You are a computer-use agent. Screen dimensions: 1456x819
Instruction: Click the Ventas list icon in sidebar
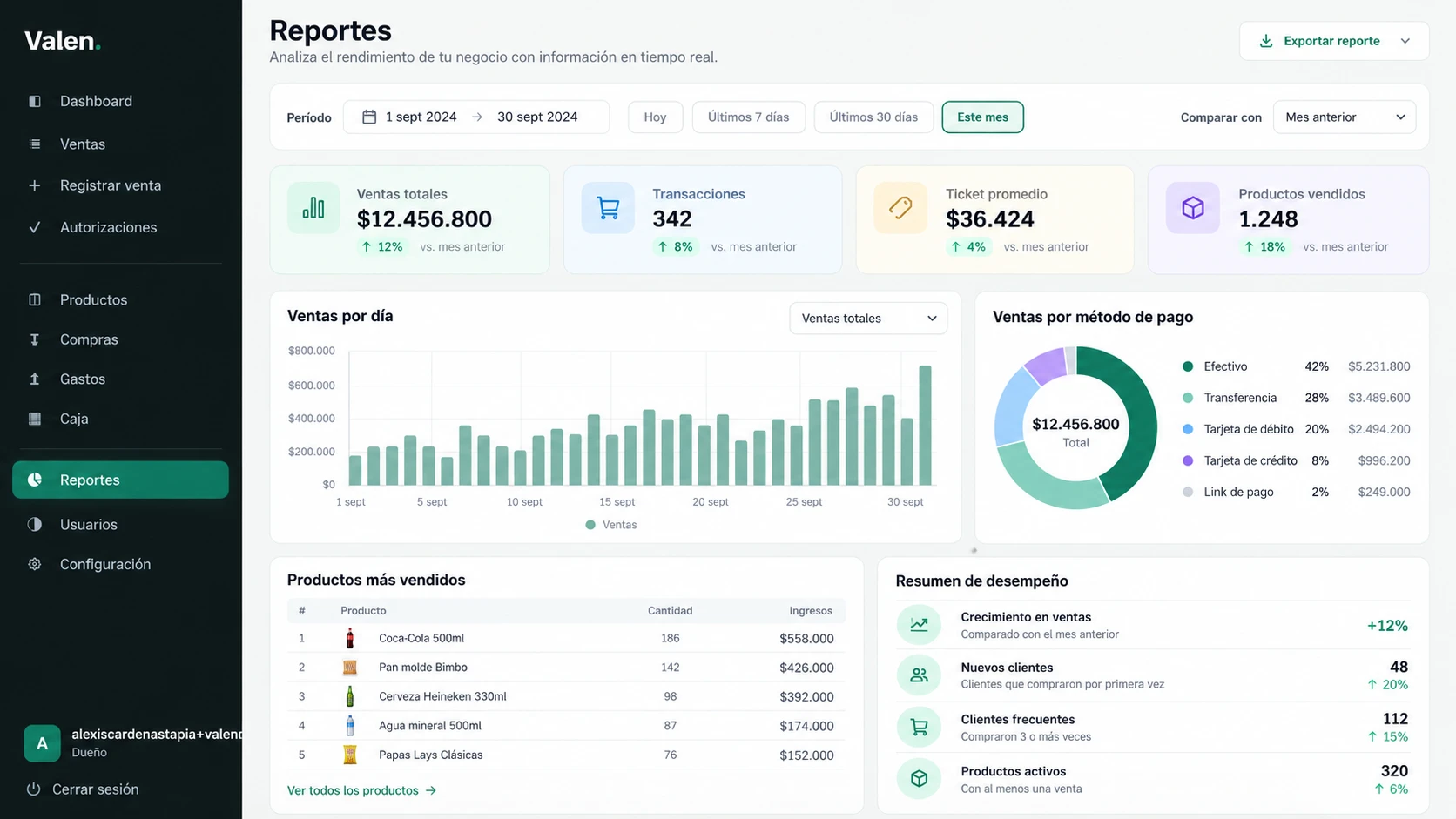point(35,144)
